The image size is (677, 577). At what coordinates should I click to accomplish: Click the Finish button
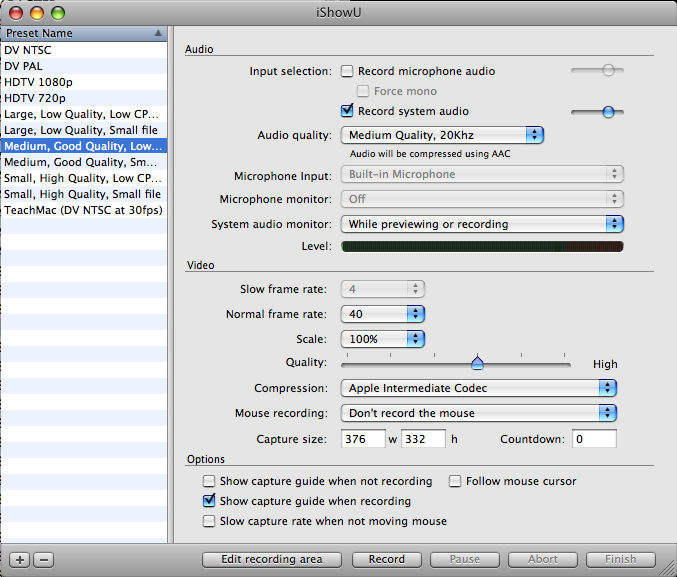pyautogui.click(x=620, y=559)
